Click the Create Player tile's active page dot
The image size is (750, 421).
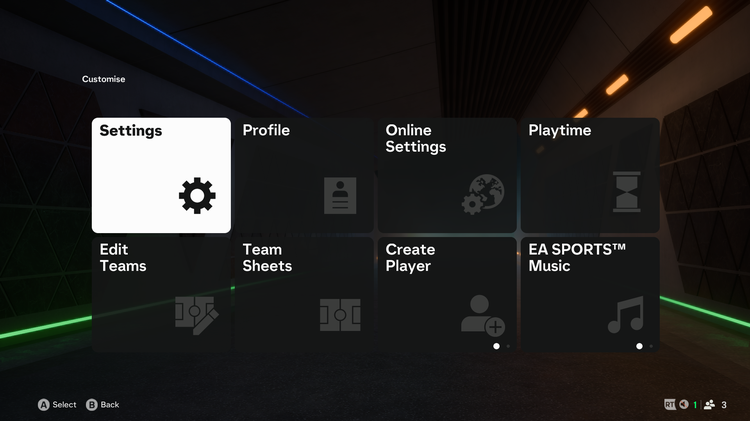496,346
